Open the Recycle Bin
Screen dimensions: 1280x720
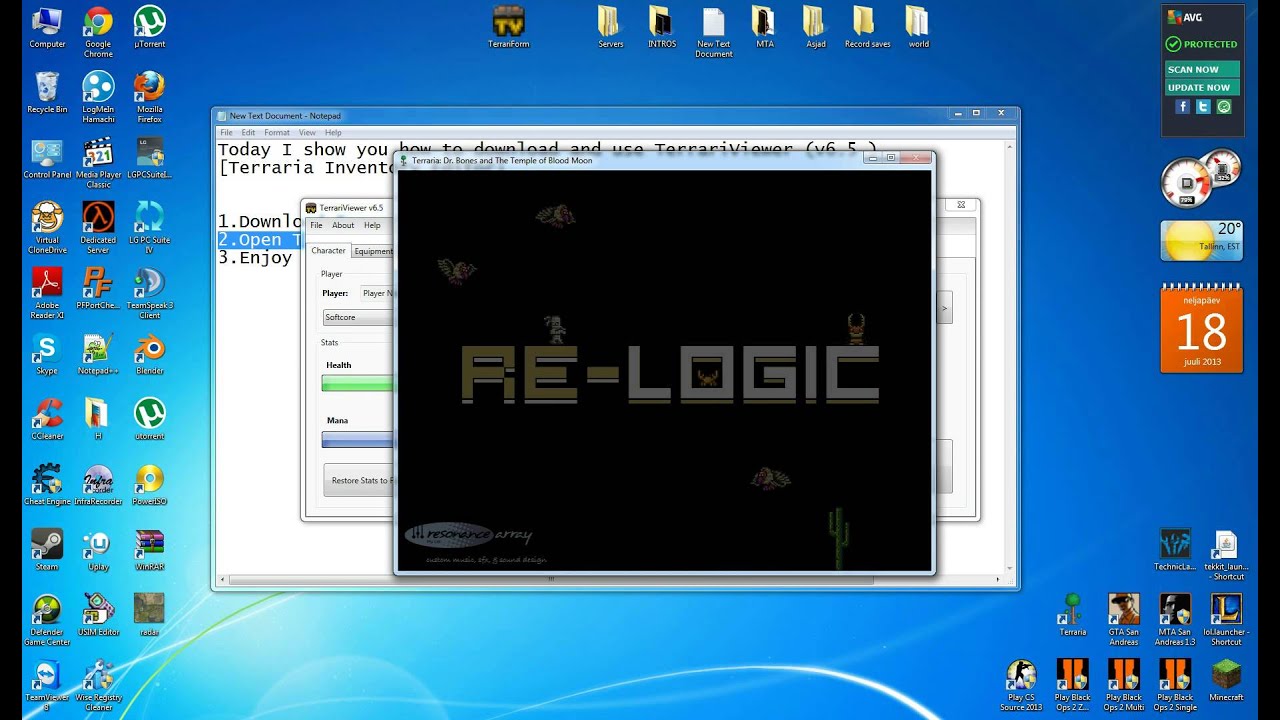pos(47,93)
